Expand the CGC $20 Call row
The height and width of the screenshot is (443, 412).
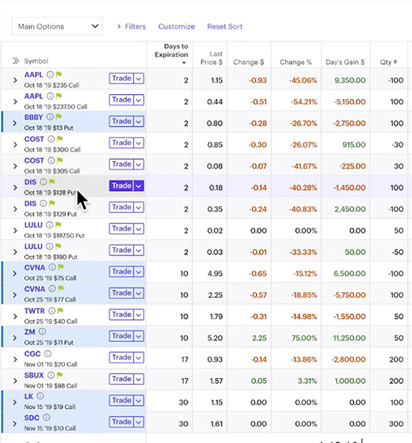tap(15, 359)
